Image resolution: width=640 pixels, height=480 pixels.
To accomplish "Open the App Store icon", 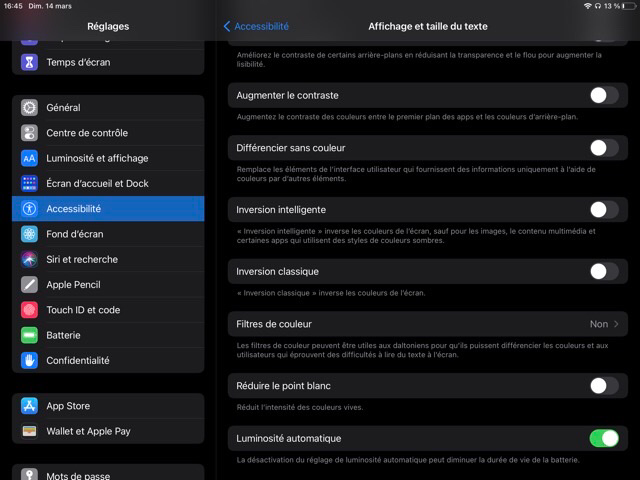I will [x=29, y=406].
